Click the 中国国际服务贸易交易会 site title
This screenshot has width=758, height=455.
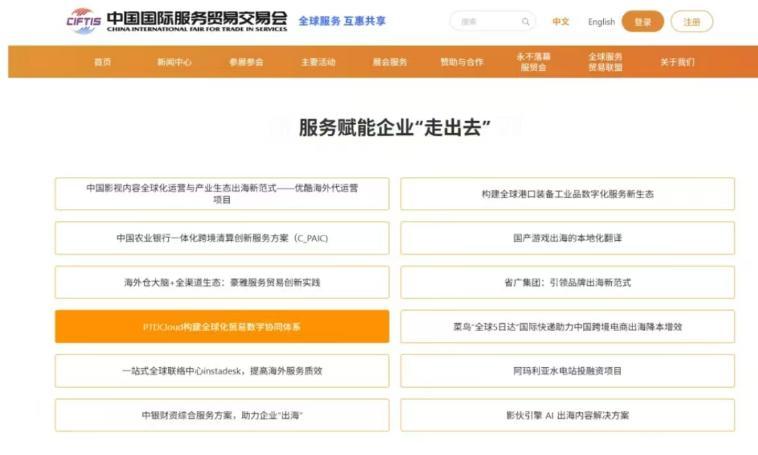pos(197,21)
